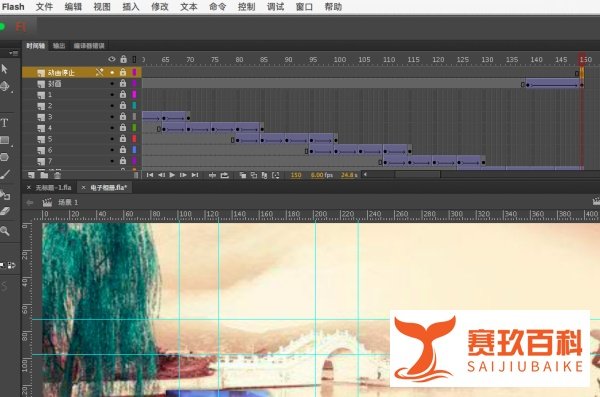The height and width of the screenshot is (397, 600).
Task: Click the green outline swatch of layer 4
Action: (x=134, y=127)
